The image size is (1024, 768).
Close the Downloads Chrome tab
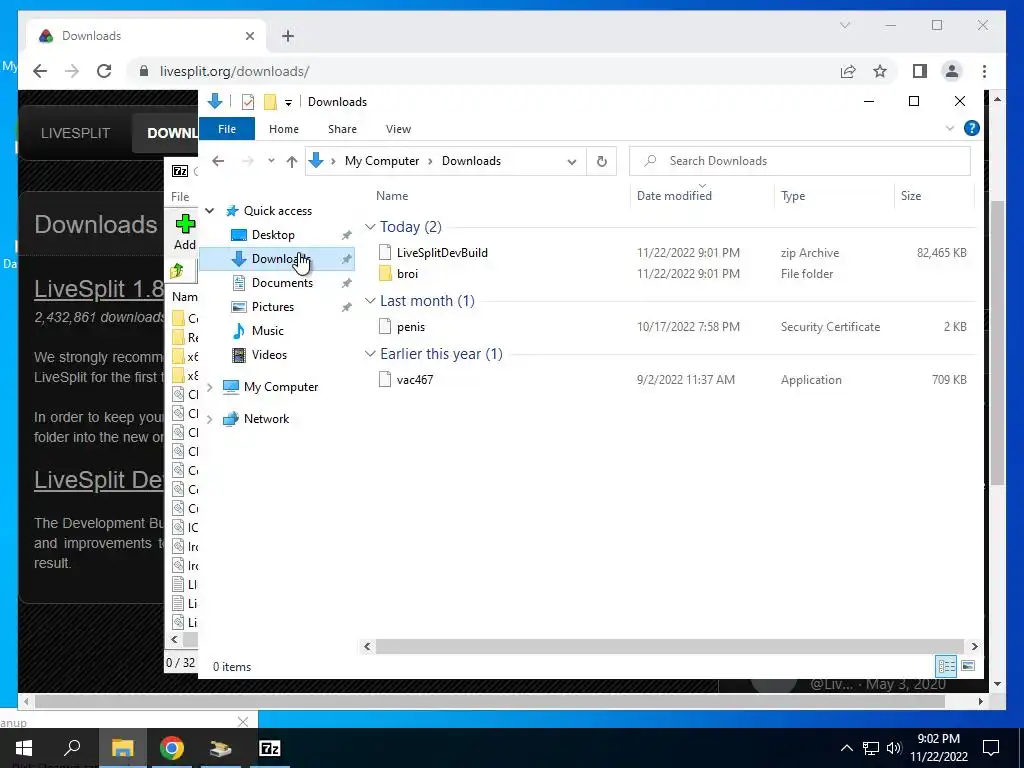[249, 36]
